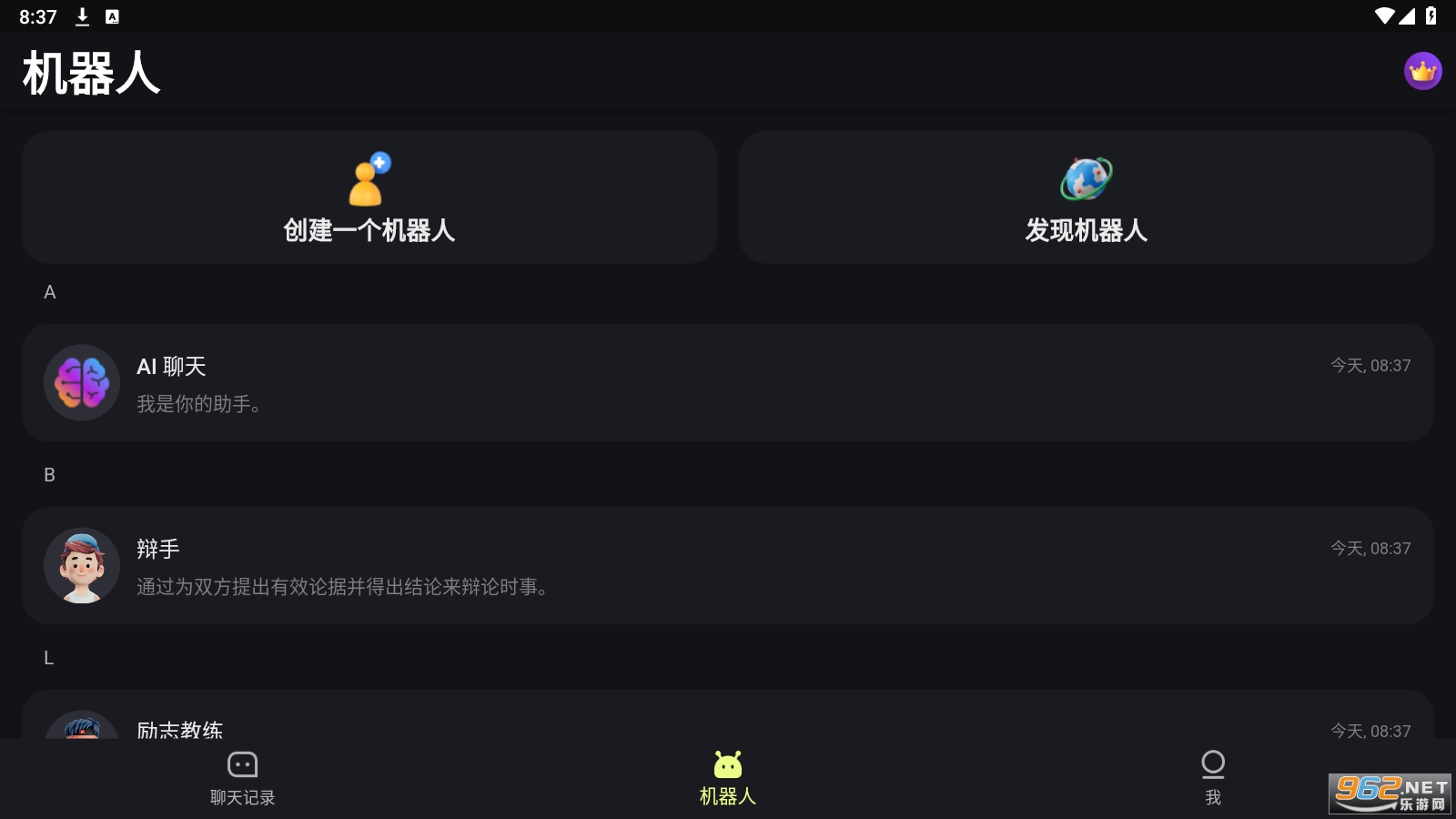Open the AI 聊天 brain avatar
Viewport: 1456px width, 819px height.
click(x=82, y=382)
